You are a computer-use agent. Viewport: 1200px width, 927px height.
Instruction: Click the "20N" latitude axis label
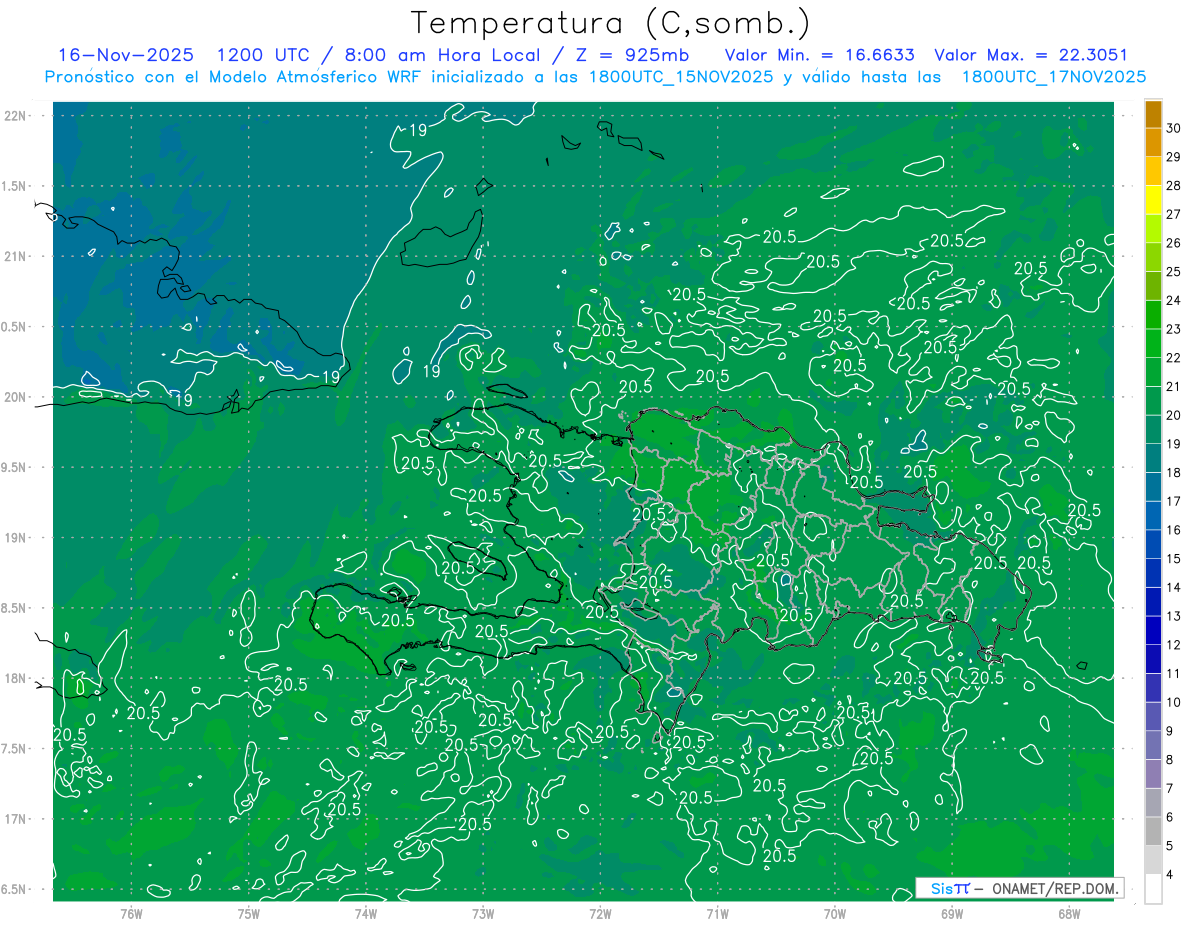(x=16, y=397)
